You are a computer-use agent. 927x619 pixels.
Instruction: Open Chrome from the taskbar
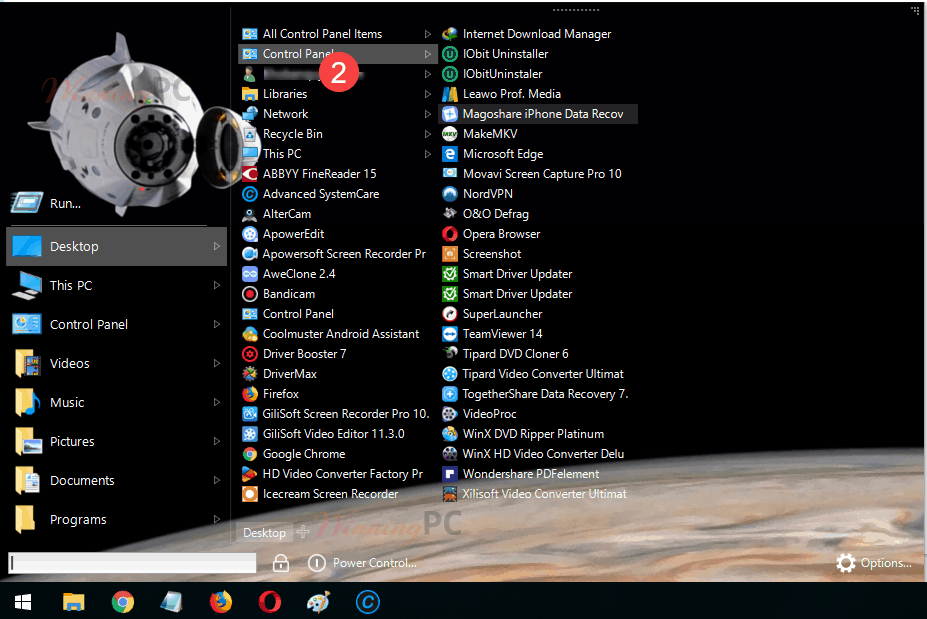click(122, 602)
